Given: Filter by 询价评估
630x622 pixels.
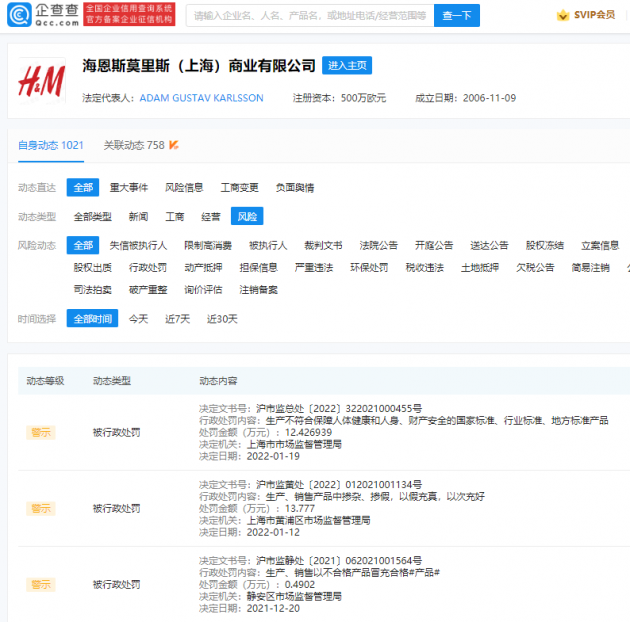Looking at the screenshot, I should [x=203, y=290].
